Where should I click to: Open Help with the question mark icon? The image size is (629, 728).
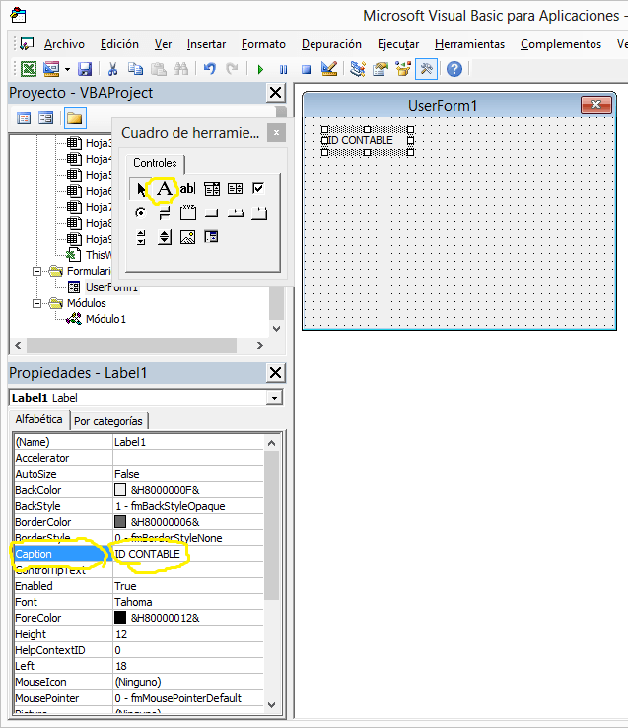click(x=454, y=69)
